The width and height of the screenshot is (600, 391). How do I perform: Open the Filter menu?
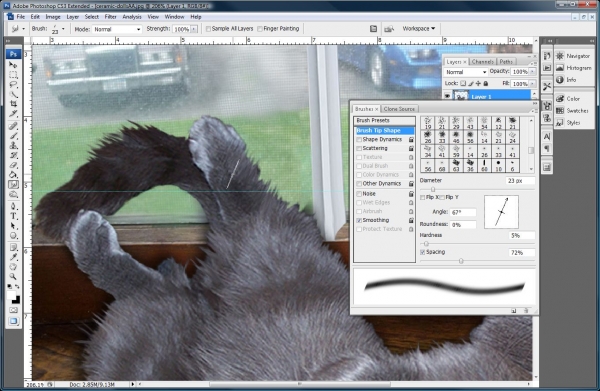pyautogui.click(x=111, y=17)
